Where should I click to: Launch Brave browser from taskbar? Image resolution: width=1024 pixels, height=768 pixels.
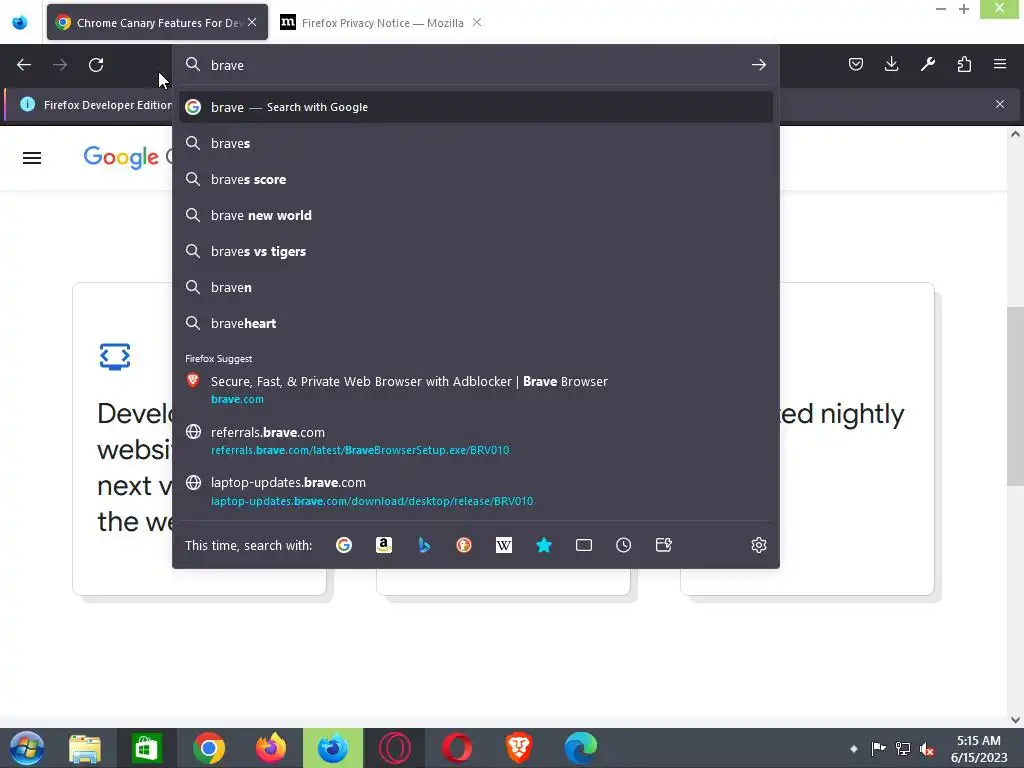(x=519, y=748)
